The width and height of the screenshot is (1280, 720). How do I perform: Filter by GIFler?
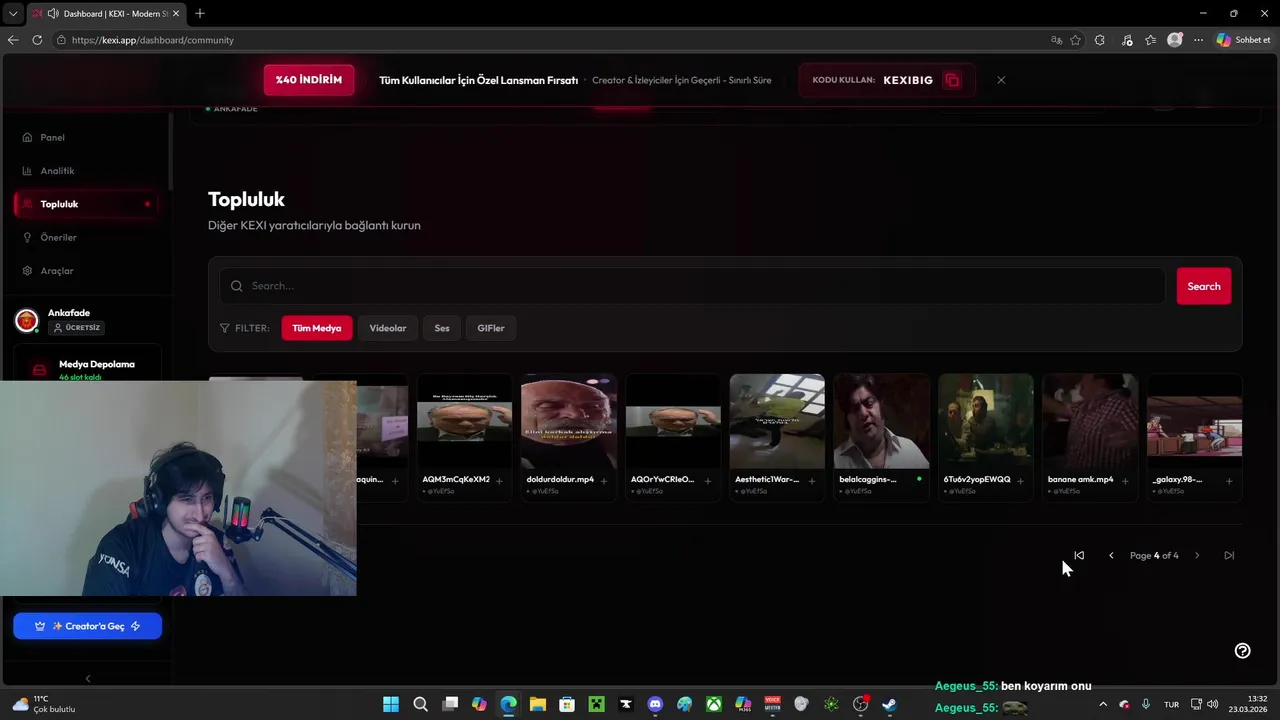click(490, 328)
